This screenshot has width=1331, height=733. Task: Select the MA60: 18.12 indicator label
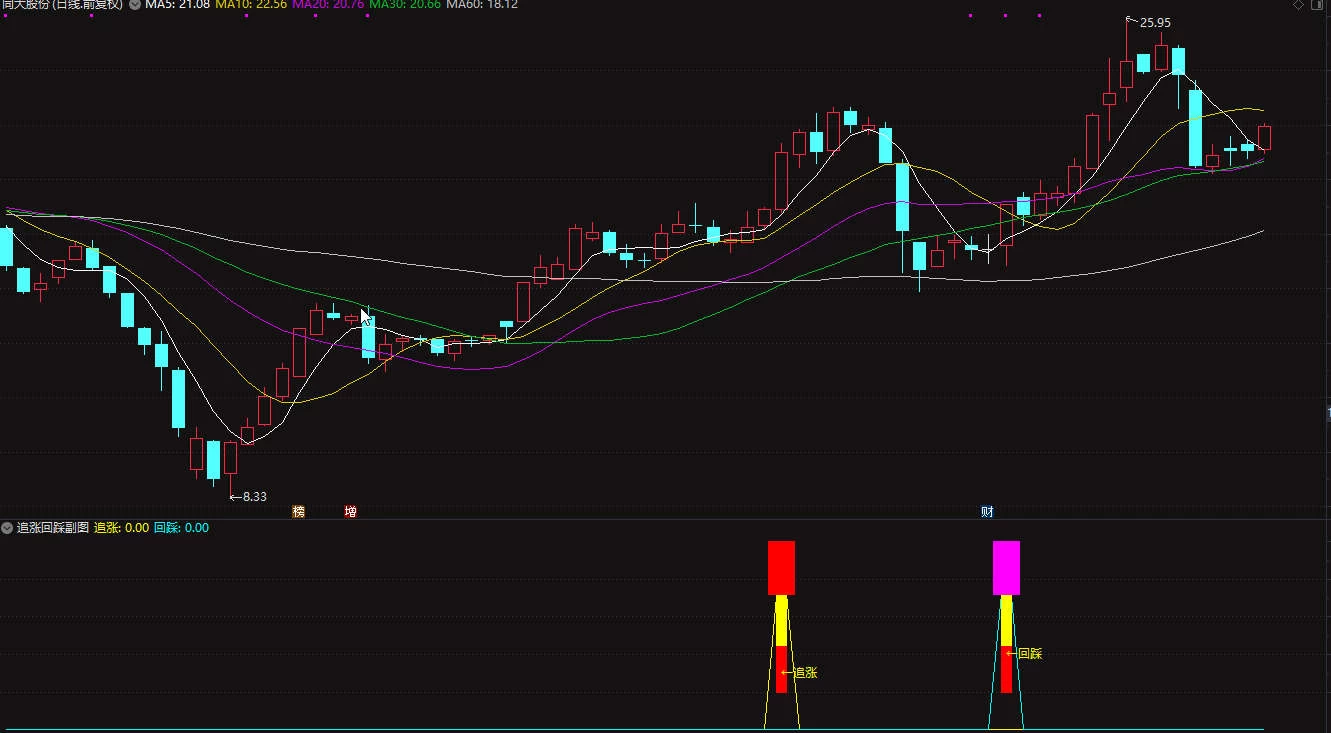click(481, 5)
